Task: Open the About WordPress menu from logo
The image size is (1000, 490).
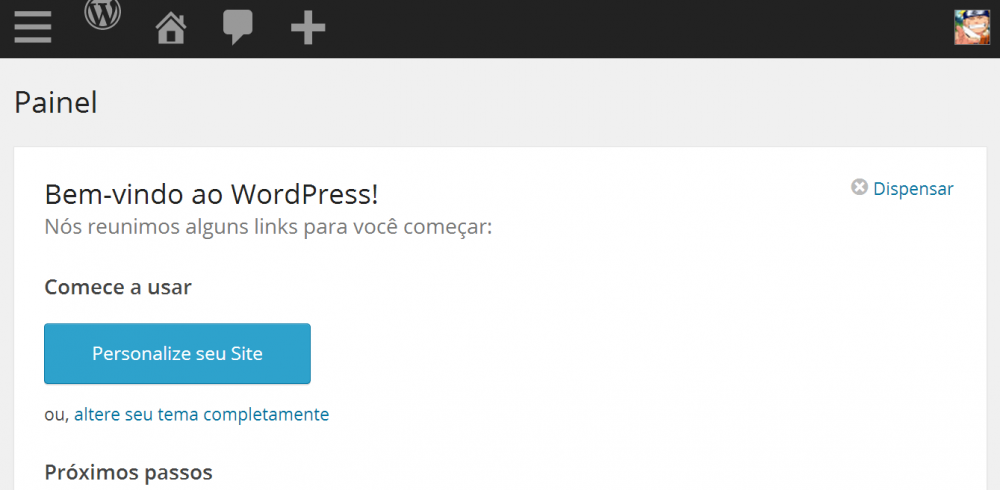Action: click(x=103, y=14)
